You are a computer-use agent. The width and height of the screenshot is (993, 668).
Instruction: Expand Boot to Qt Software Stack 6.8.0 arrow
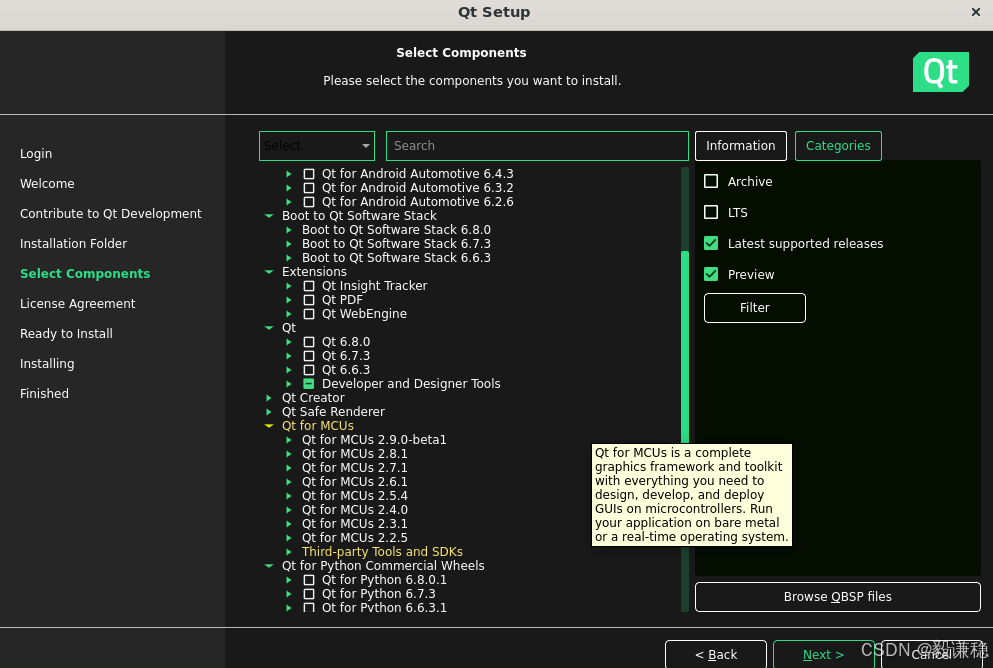coord(289,230)
